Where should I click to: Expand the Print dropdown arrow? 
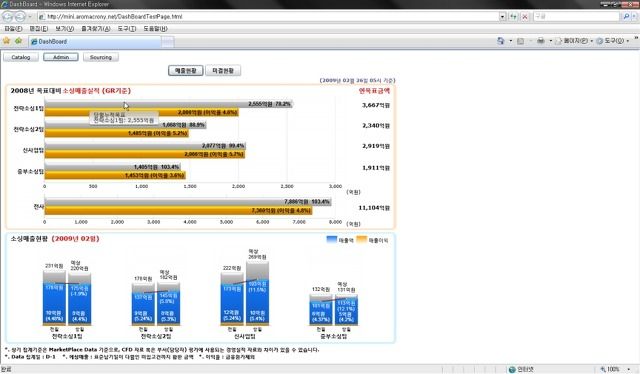point(551,41)
